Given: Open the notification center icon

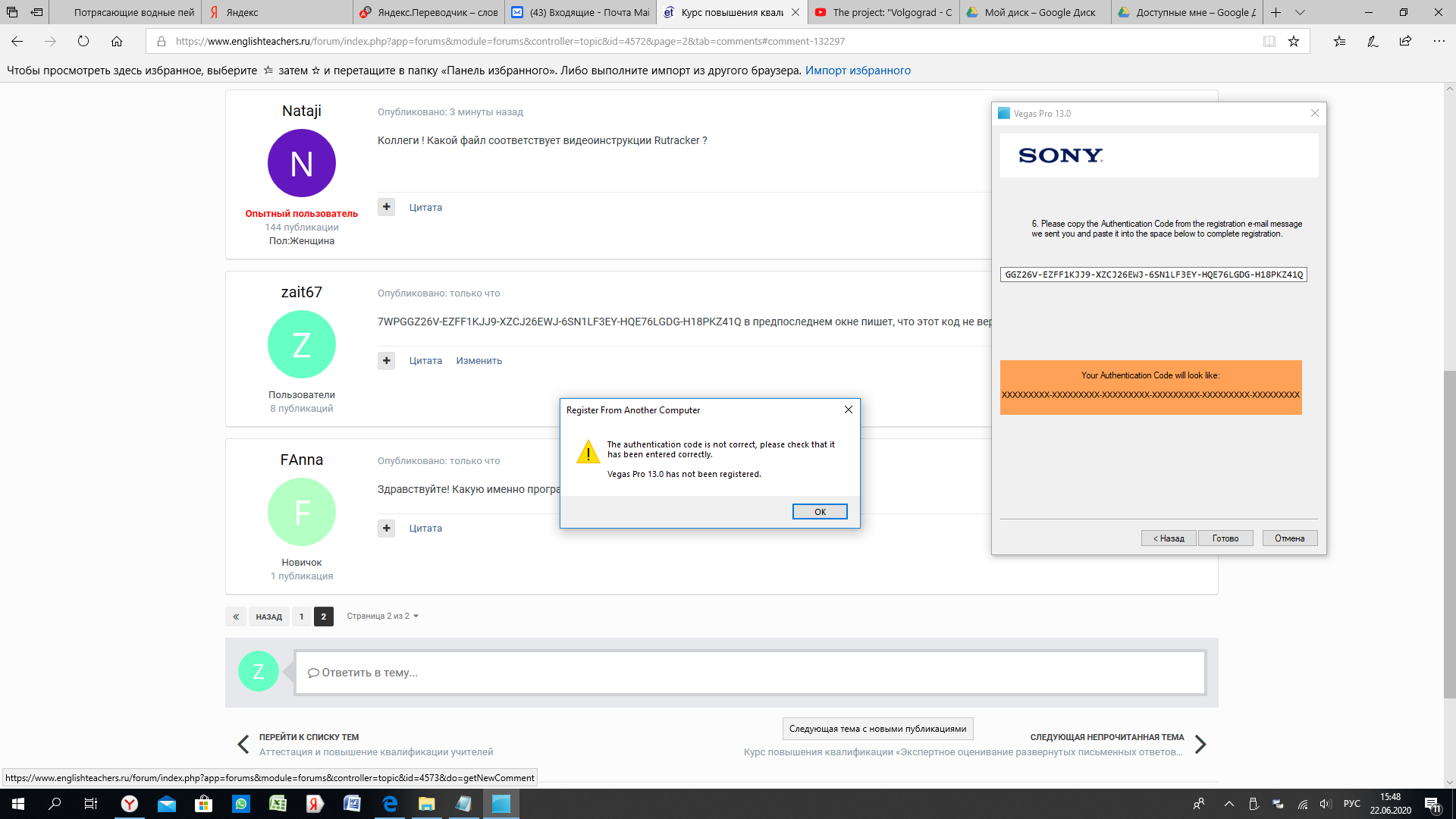Looking at the screenshot, I should click(1432, 805).
